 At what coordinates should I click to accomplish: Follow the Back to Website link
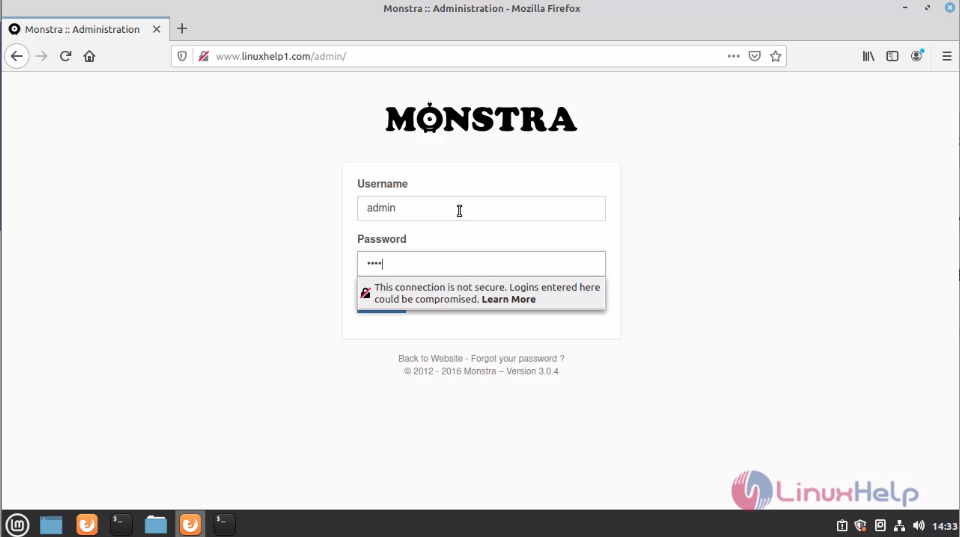[x=430, y=359]
